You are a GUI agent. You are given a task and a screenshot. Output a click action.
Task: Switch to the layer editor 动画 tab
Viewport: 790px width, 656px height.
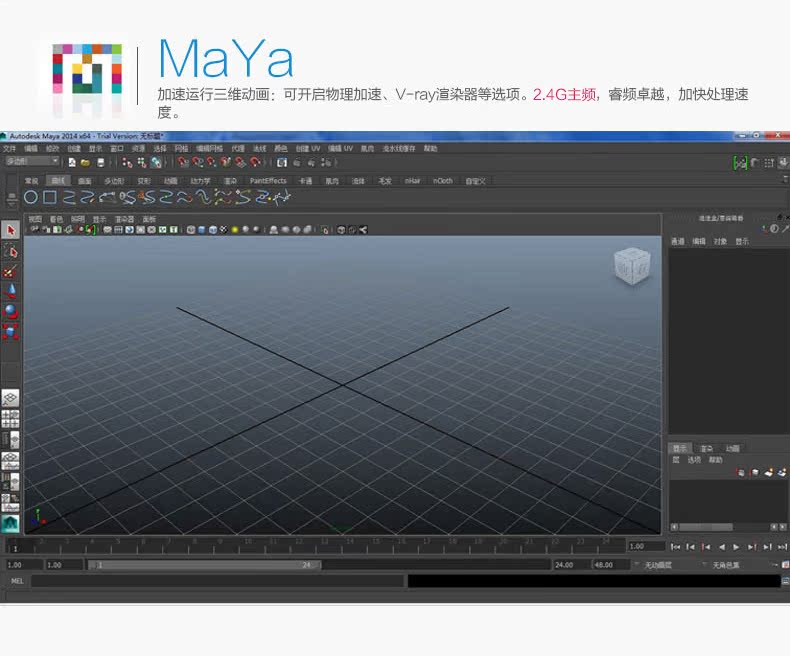pyautogui.click(x=732, y=448)
